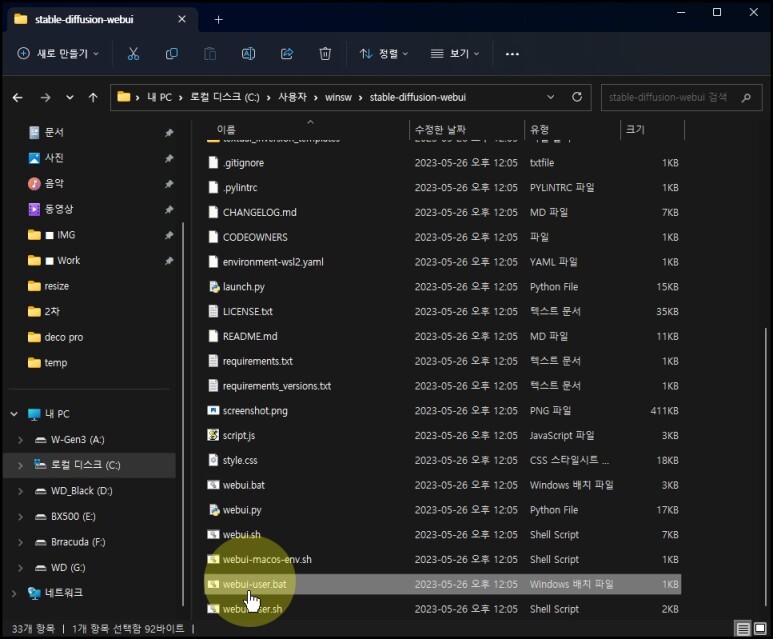Expand the WD_Black (D:) drive node
This screenshot has width=773, height=639.
pyautogui.click(x=20, y=491)
